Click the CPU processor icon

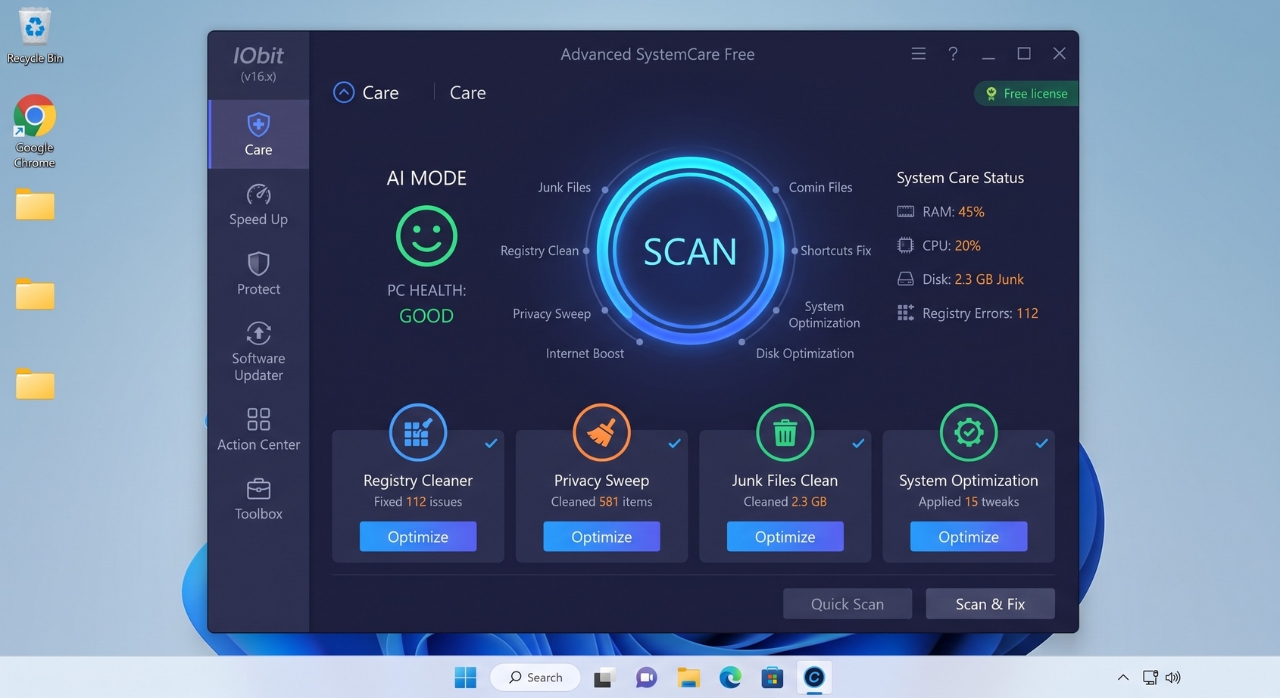(x=905, y=245)
